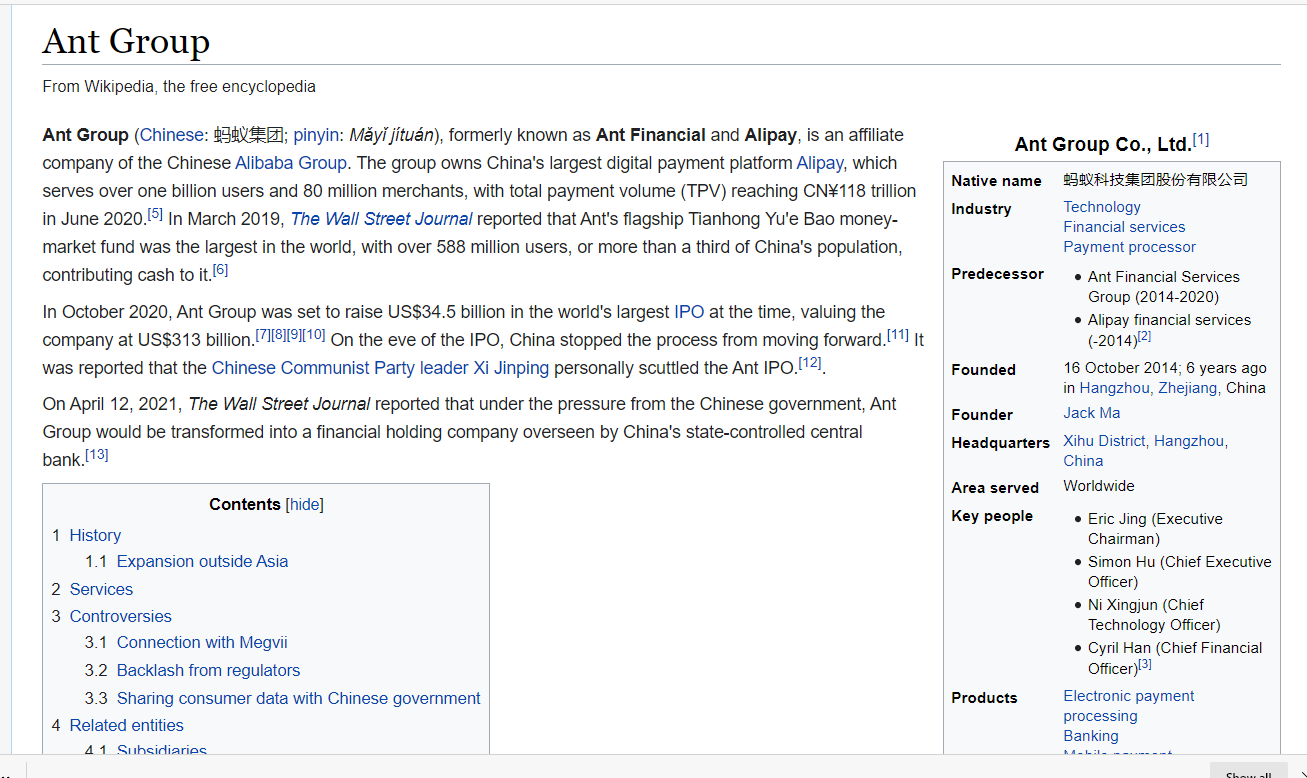
Task: Jump to citation 3 after Cyril Han
Action: click(x=1144, y=664)
